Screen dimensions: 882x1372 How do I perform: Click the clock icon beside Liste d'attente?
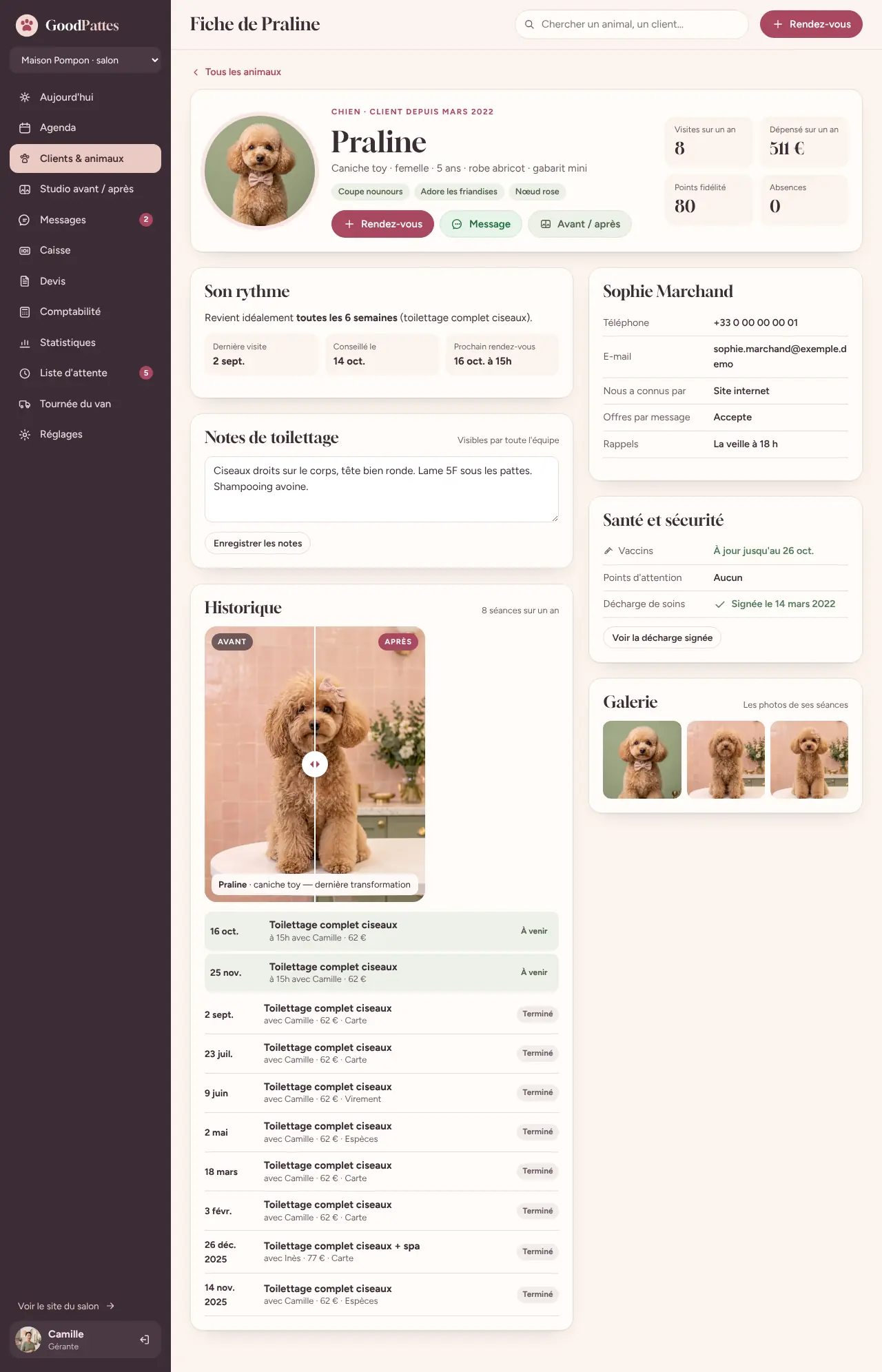tap(25, 373)
